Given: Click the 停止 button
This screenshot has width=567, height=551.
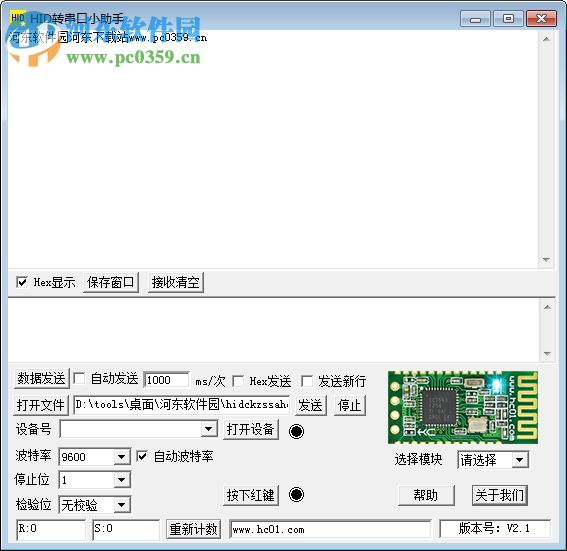Looking at the screenshot, I should [349, 405].
